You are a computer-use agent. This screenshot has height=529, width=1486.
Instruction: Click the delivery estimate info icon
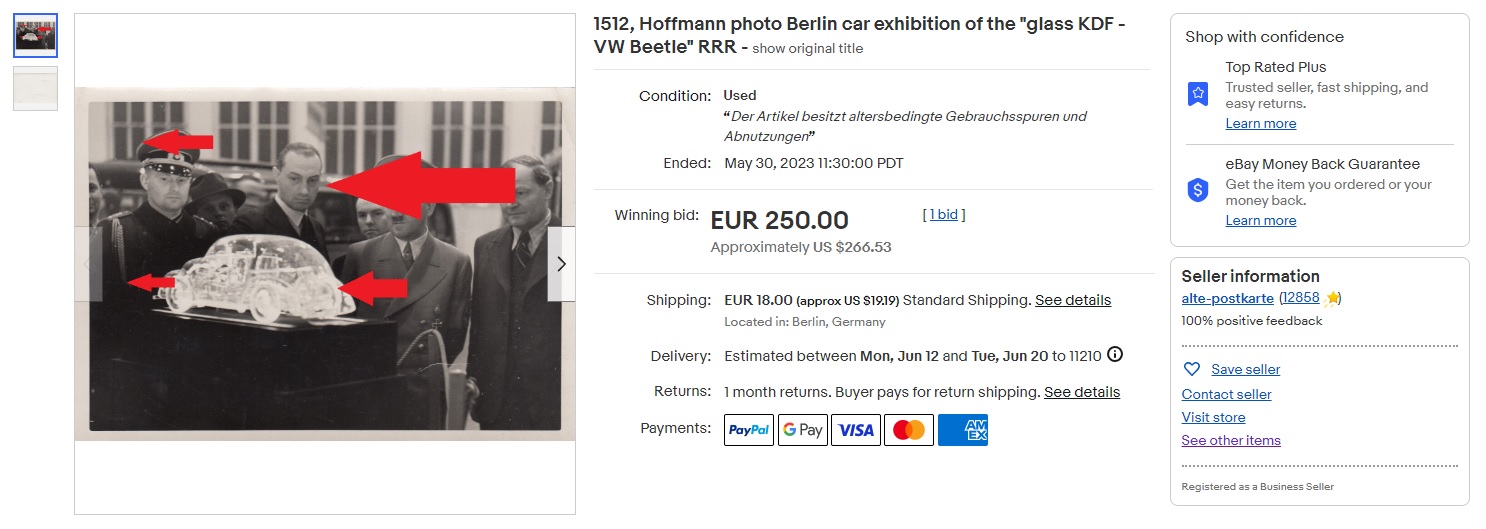click(1115, 355)
